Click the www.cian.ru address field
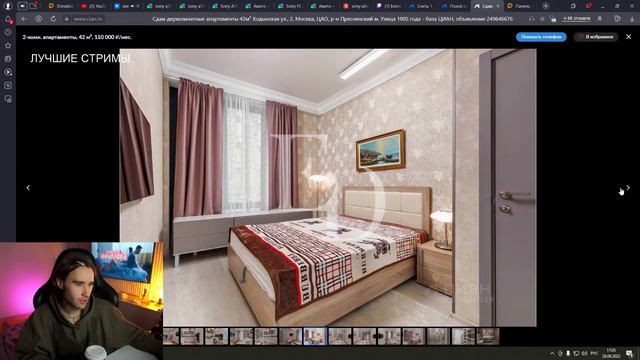Viewport: 640px width, 360px height. coord(88,19)
